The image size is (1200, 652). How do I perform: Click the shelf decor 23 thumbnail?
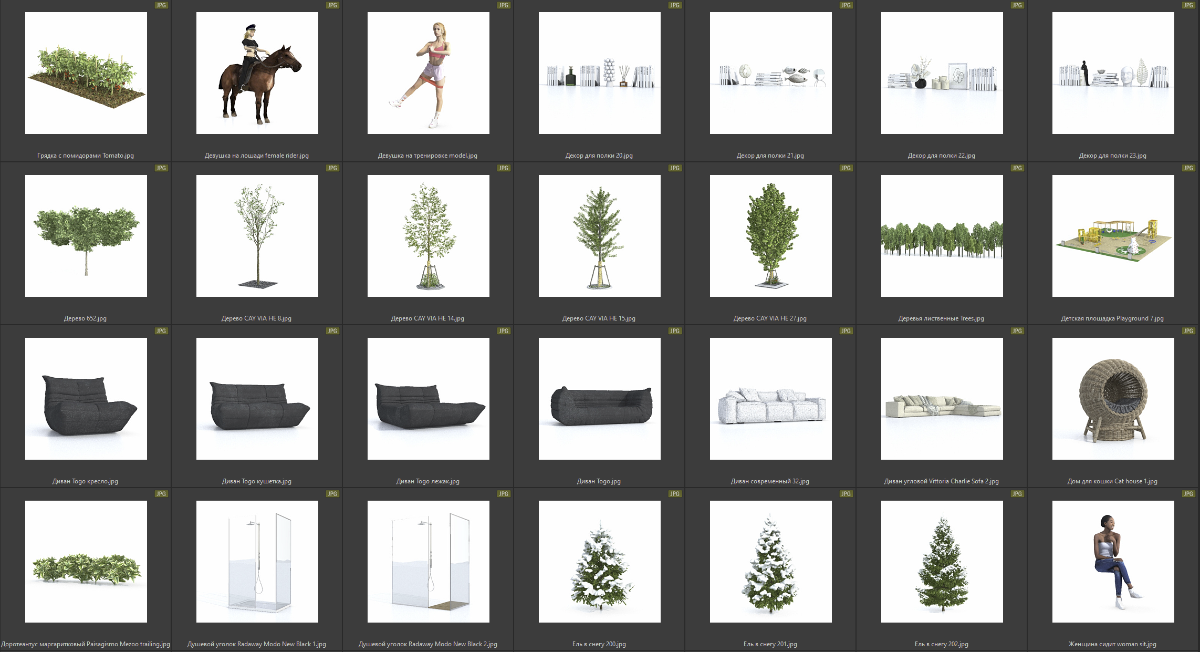click(1113, 76)
